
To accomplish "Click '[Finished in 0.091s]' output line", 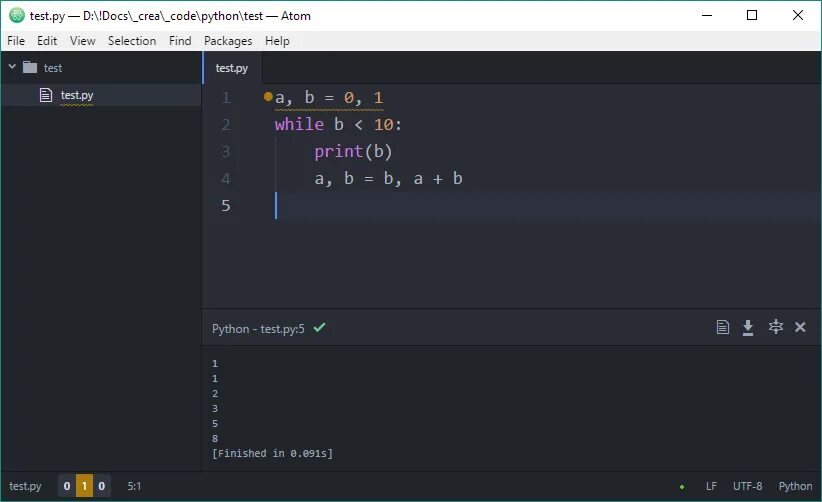I will point(272,453).
